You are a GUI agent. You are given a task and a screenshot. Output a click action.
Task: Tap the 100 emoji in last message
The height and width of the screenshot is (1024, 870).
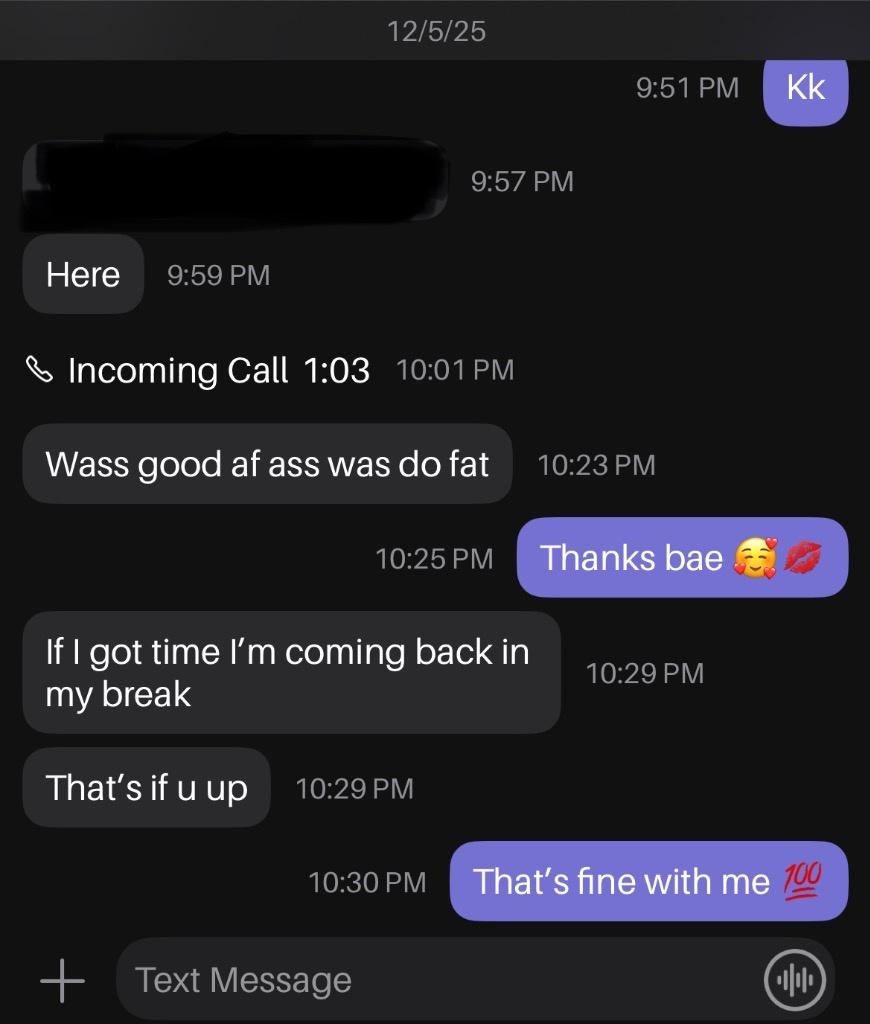[803, 880]
